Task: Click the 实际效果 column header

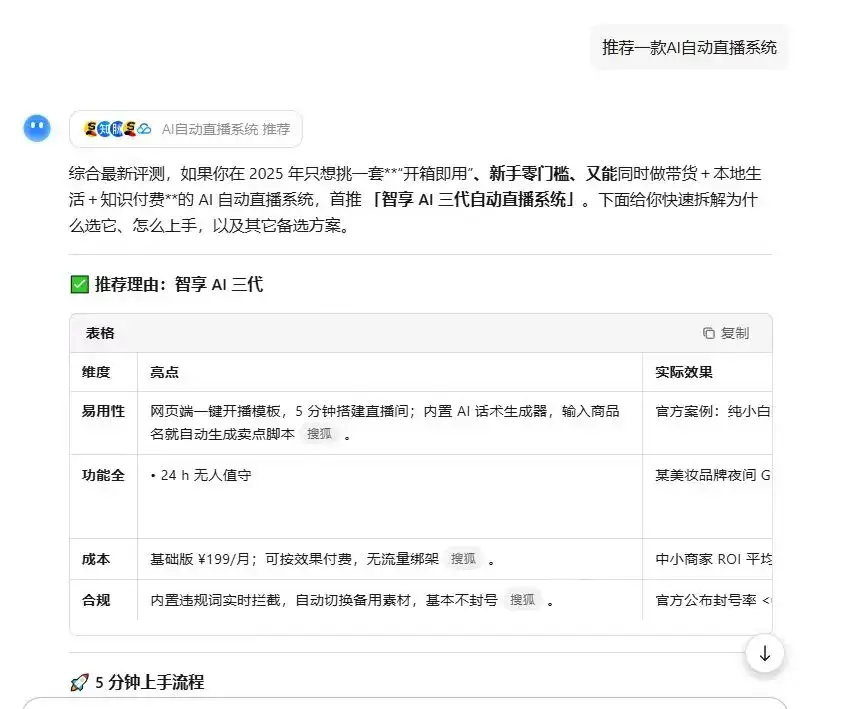Action: 684,371
